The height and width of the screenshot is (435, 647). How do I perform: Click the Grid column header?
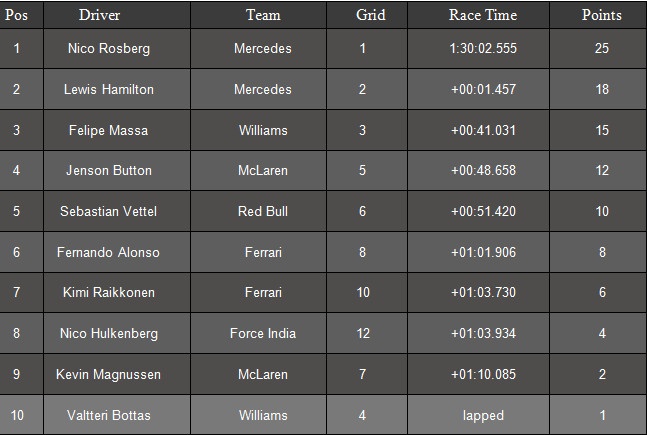[370, 15]
